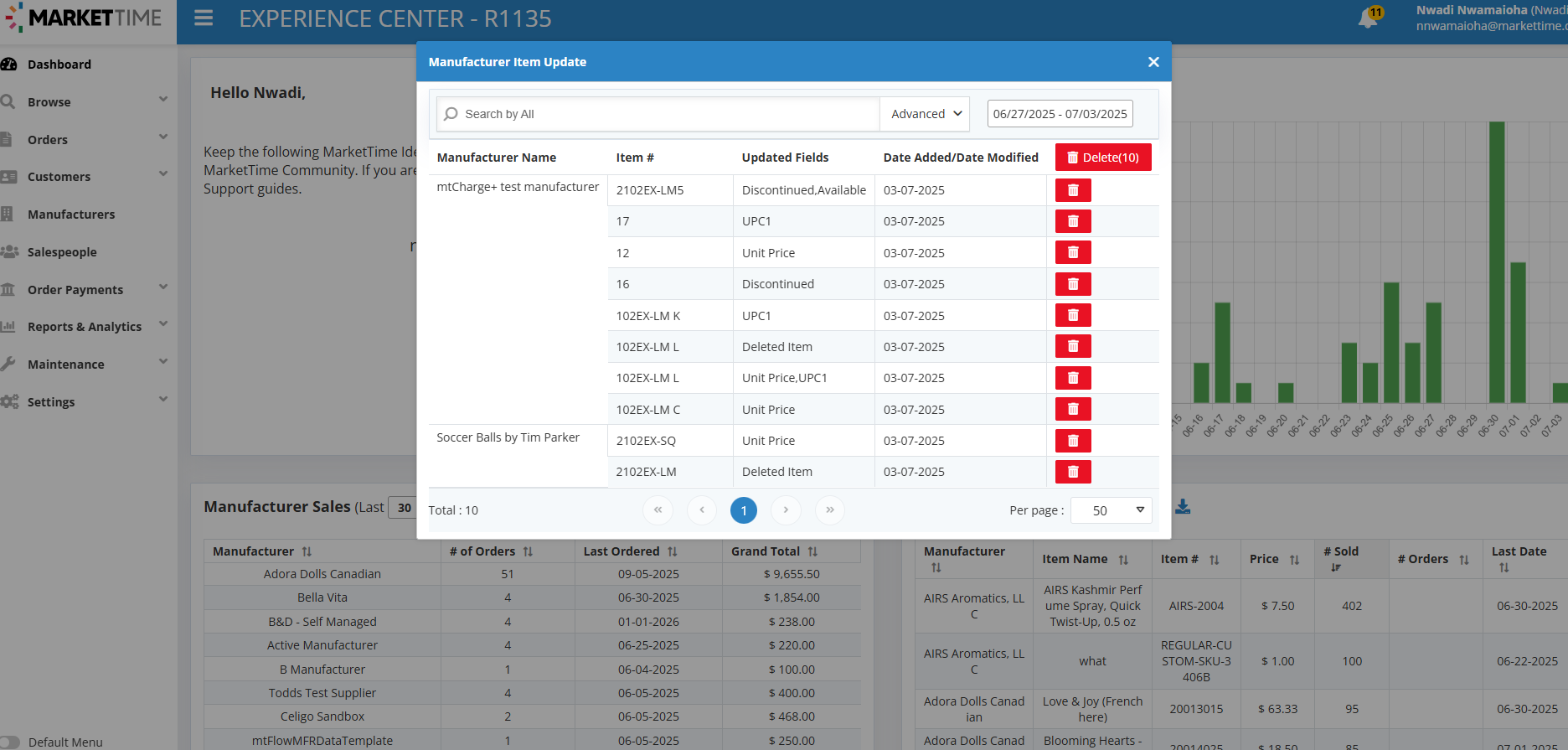Click mtCharge+ test manufacturer name
The height and width of the screenshot is (750, 1568).
click(518, 187)
